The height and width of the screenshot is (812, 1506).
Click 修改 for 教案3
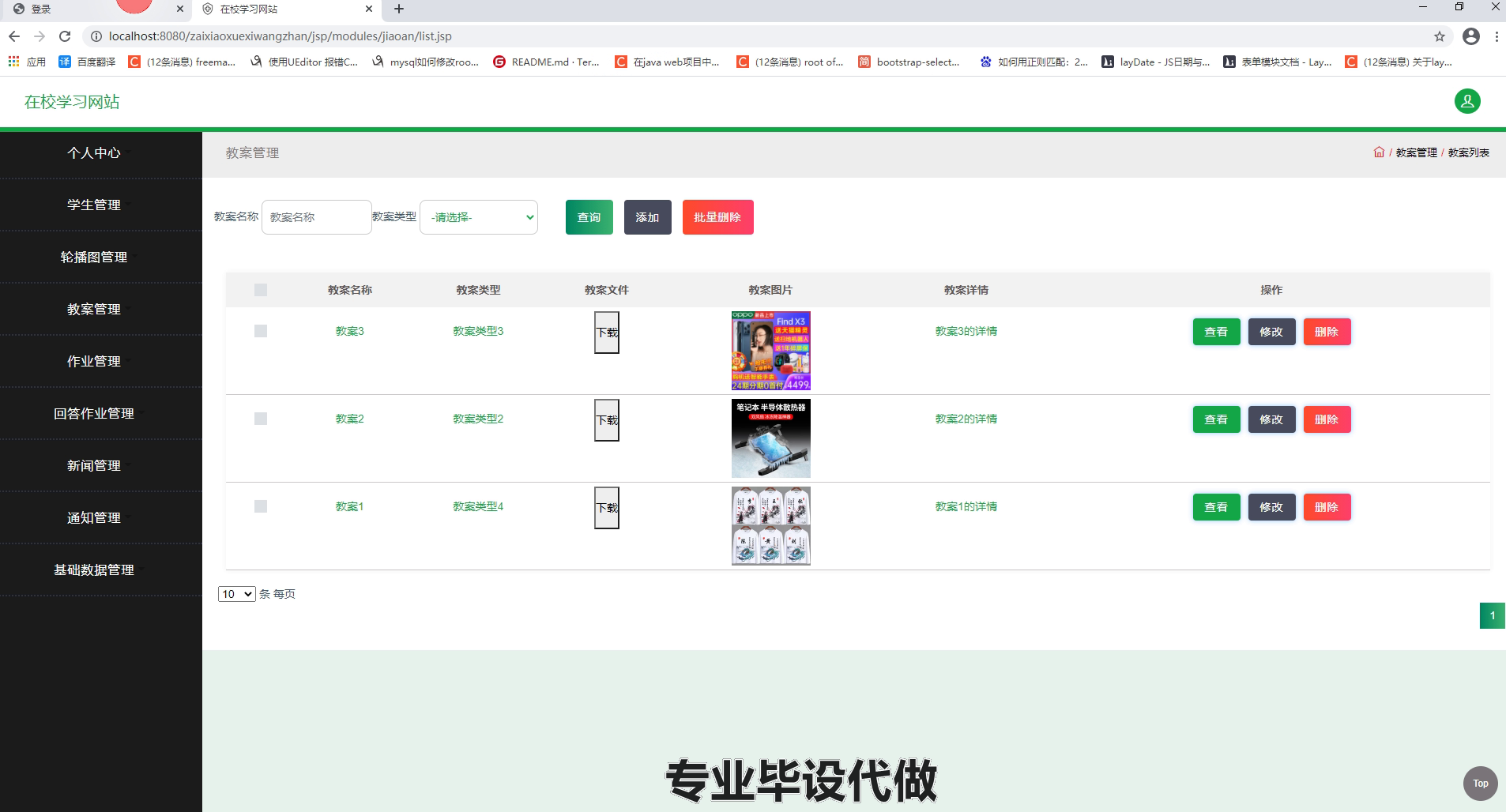click(x=1272, y=332)
